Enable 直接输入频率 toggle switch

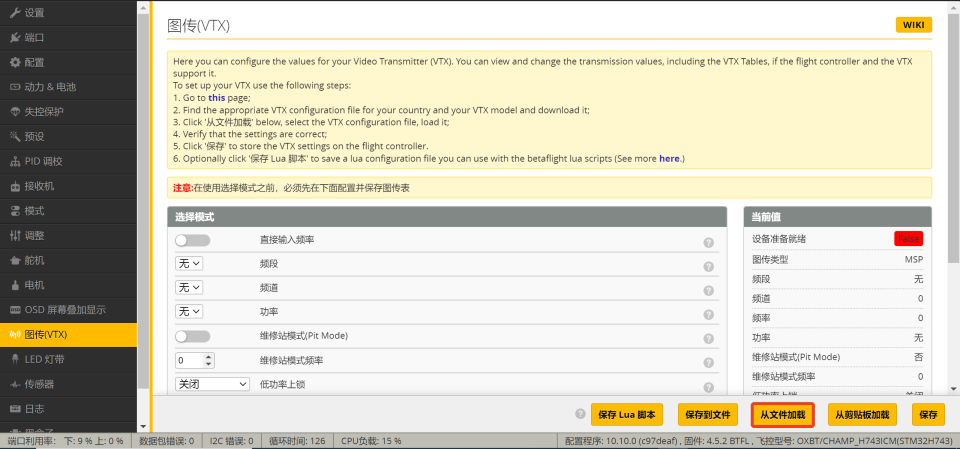192,240
